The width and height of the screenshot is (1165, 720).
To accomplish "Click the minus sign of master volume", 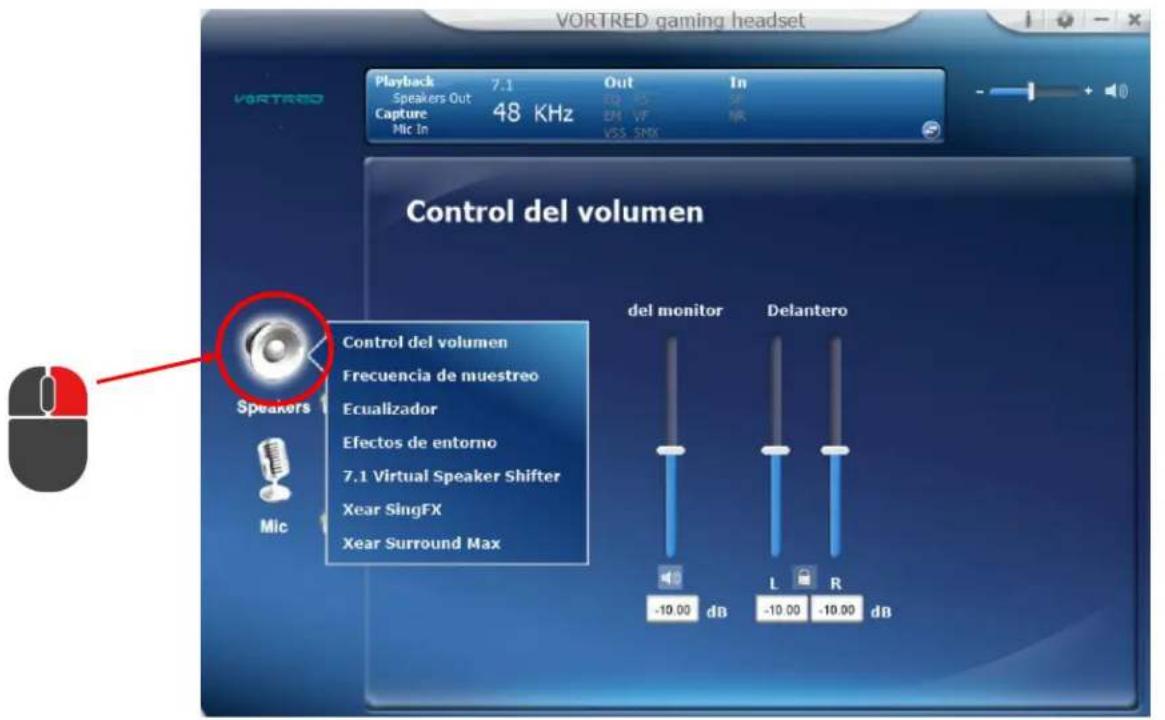I will (980, 91).
